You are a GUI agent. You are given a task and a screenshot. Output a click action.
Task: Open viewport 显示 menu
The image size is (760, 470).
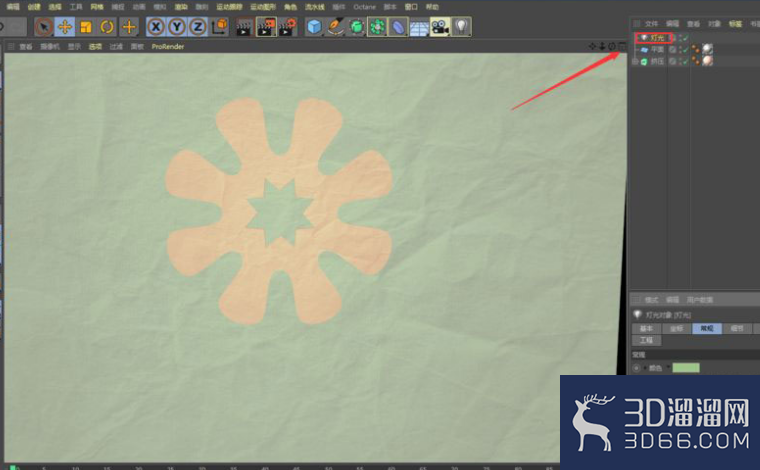[74, 47]
